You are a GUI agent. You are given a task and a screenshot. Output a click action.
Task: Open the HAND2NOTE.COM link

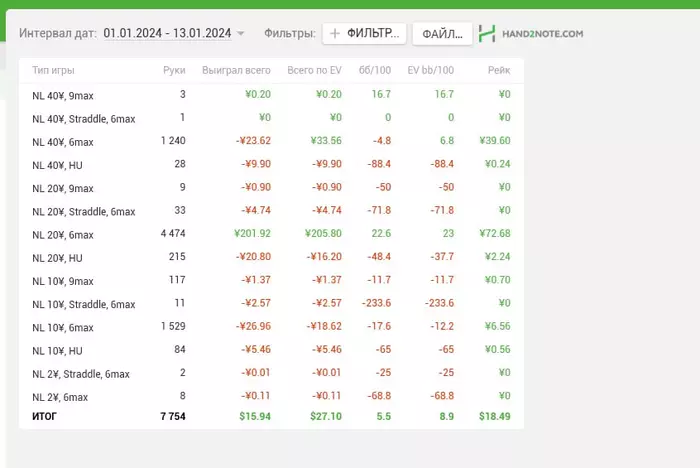tap(542, 34)
